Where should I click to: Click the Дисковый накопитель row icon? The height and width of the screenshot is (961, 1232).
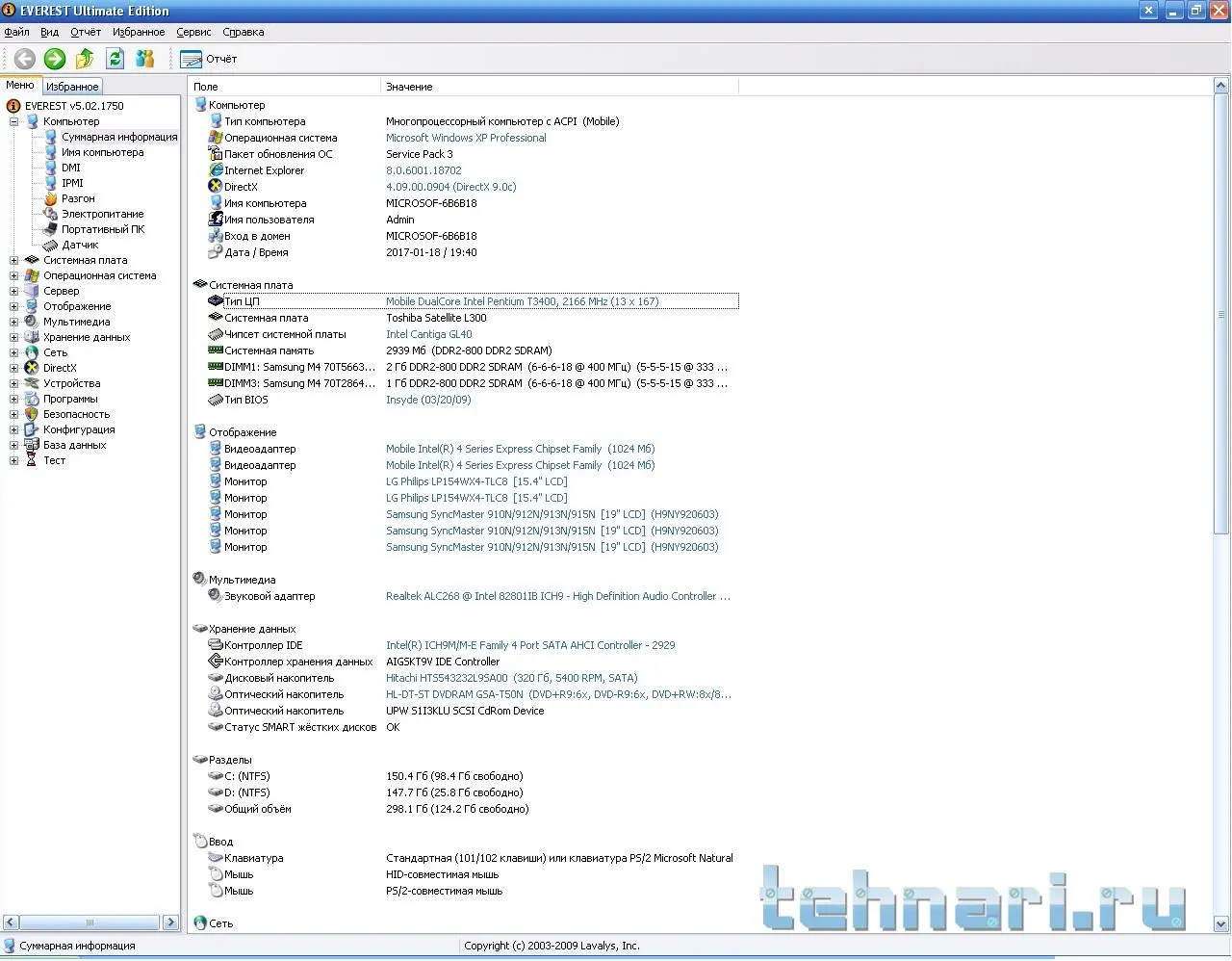[x=216, y=678]
